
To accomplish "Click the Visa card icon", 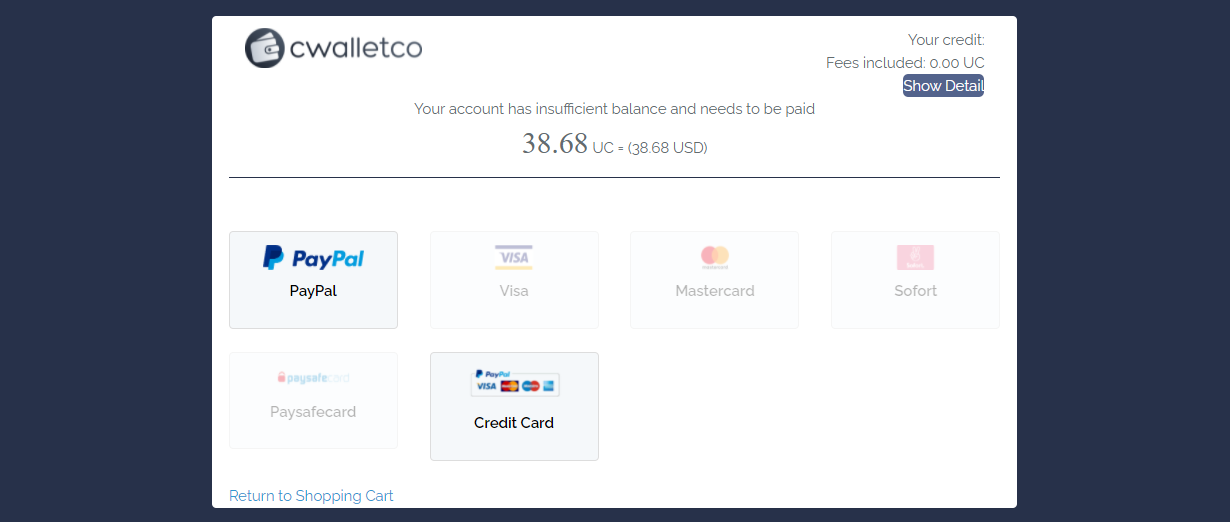I will click(x=514, y=258).
